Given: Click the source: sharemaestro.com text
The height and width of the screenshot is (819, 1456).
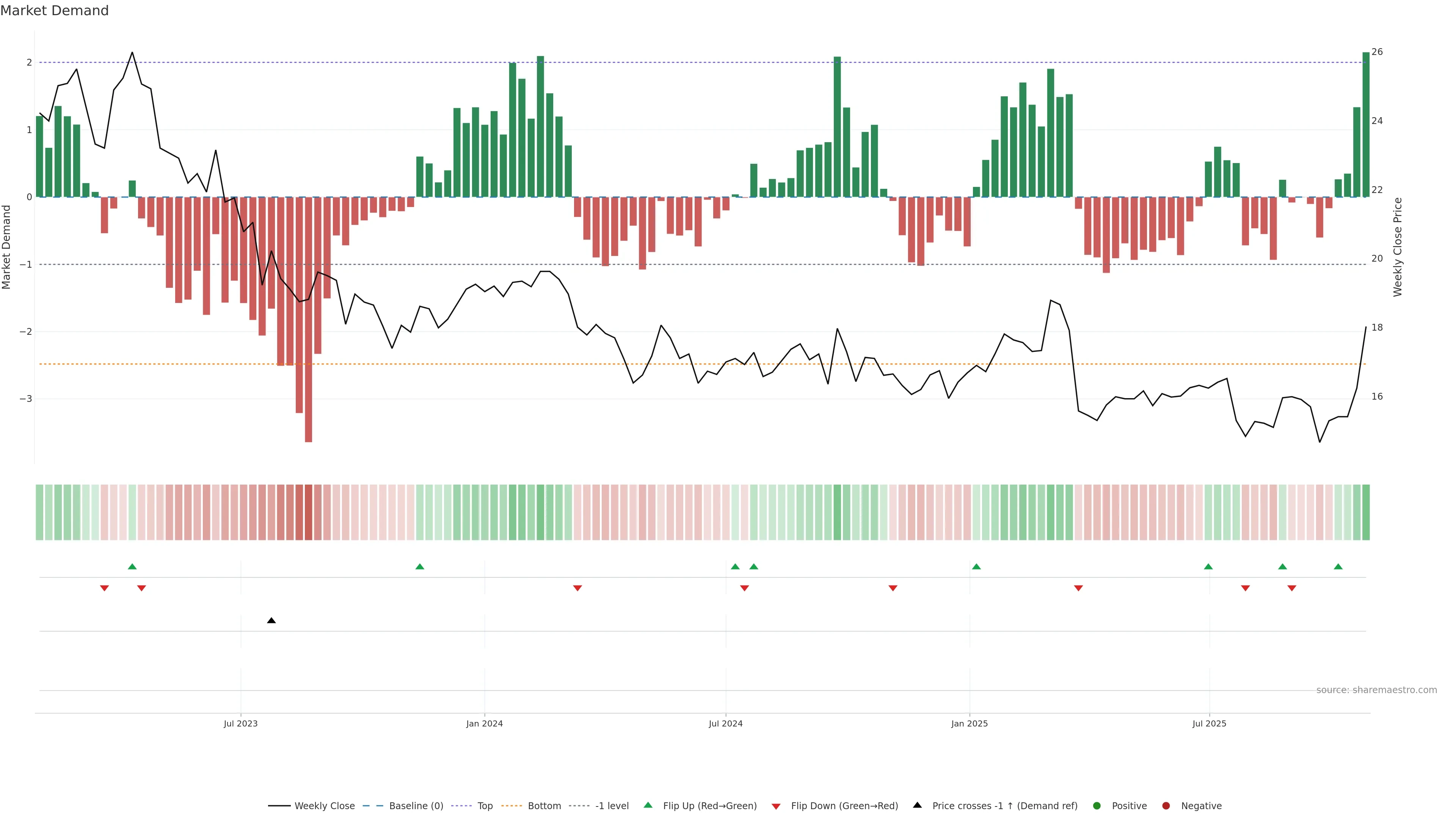Looking at the screenshot, I should pyautogui.click(x=1376, y=690).
